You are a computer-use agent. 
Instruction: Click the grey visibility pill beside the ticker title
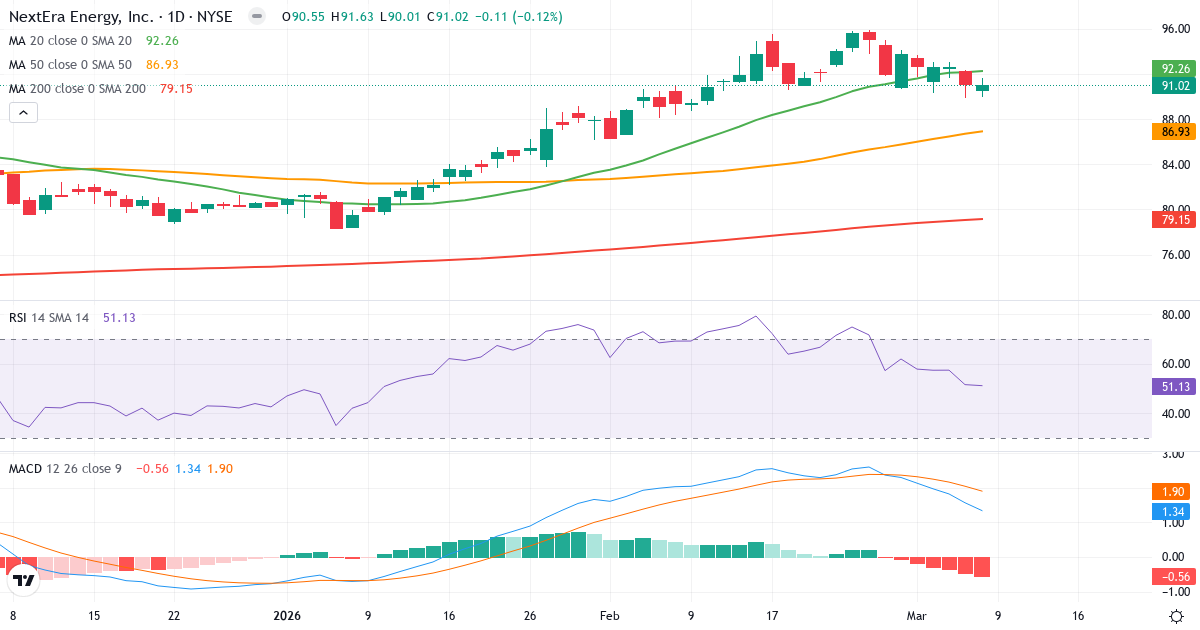259,17
